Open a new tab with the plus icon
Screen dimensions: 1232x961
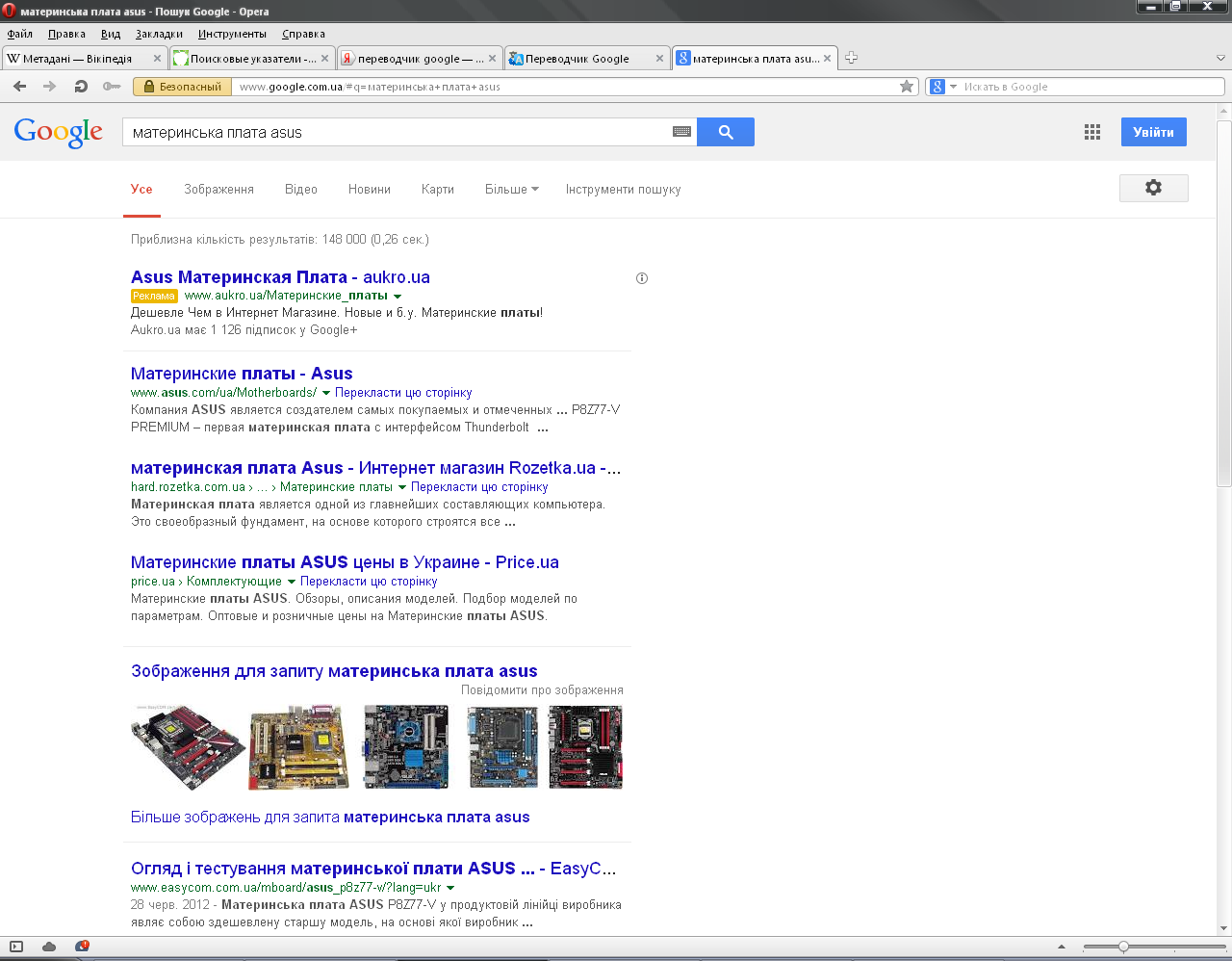[851, 58]
